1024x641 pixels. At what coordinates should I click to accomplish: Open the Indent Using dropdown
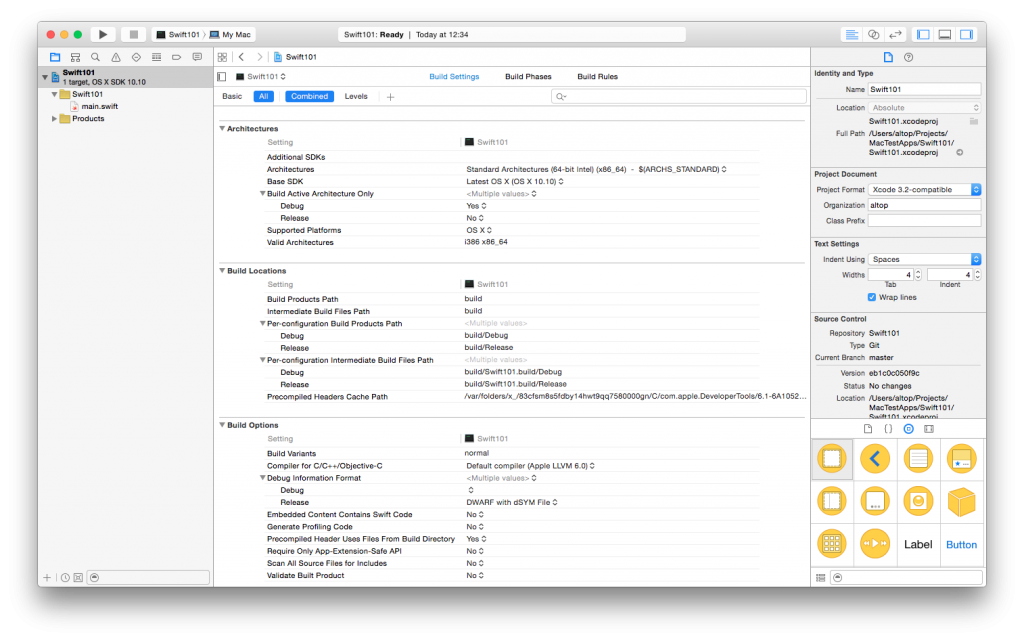(924, 259)
